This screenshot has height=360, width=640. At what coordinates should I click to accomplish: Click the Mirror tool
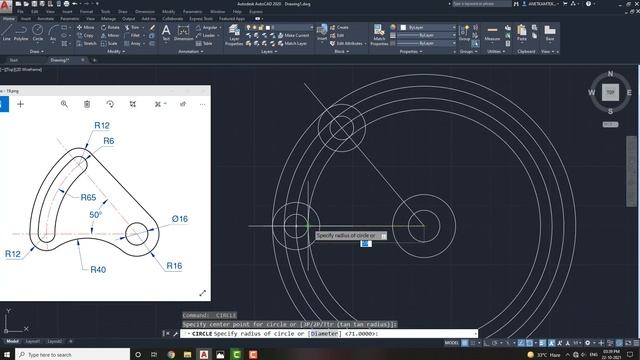(x=110, y=36)
